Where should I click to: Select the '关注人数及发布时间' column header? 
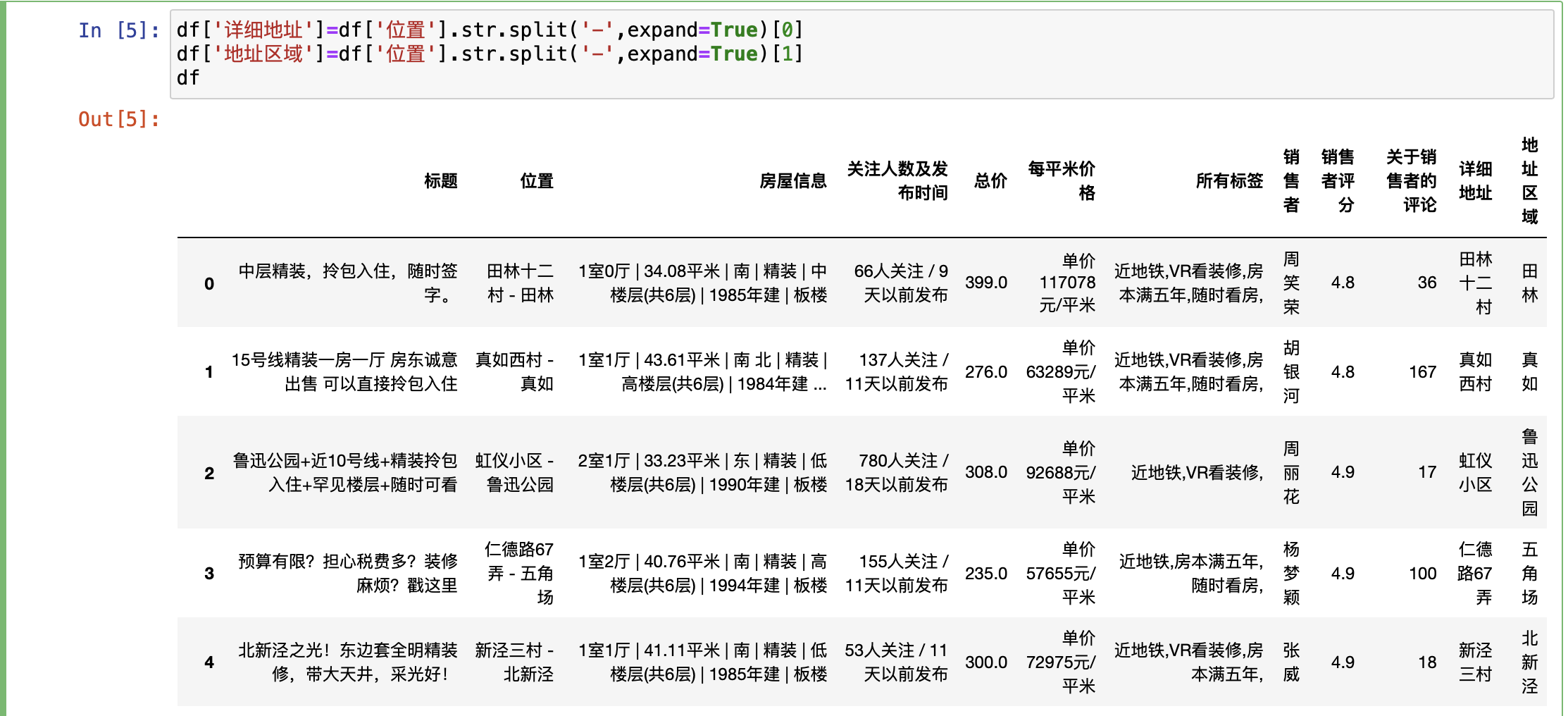(897, 181)
